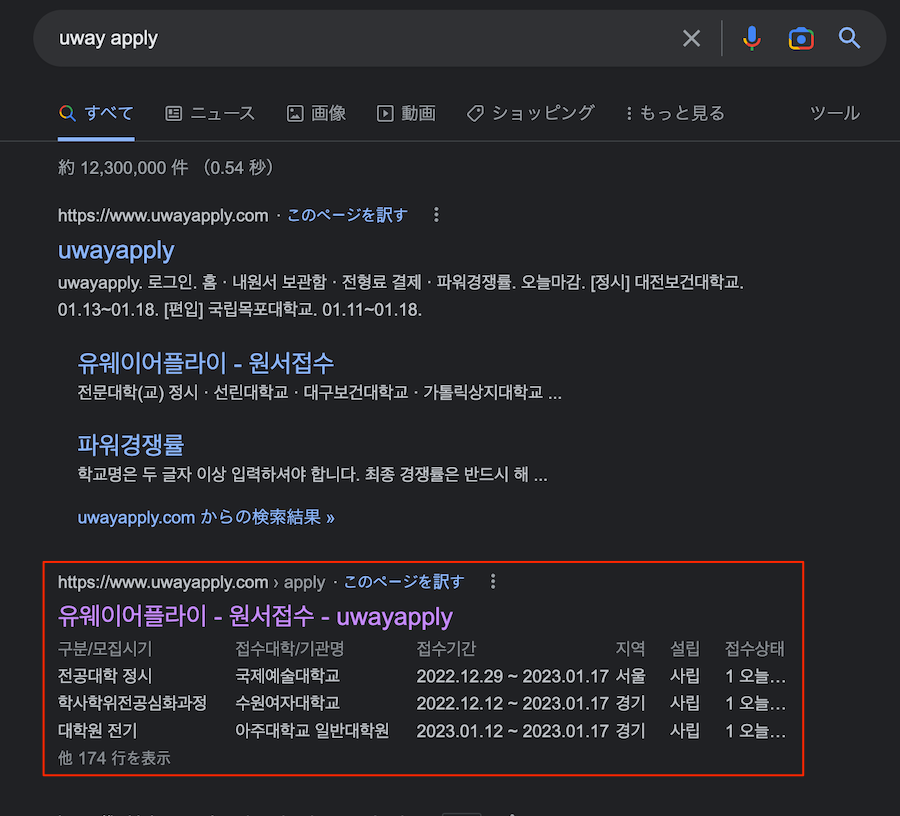Viewport: 900px width, 816px height.
Task: Open the ツール options
Action: (835, 113)
